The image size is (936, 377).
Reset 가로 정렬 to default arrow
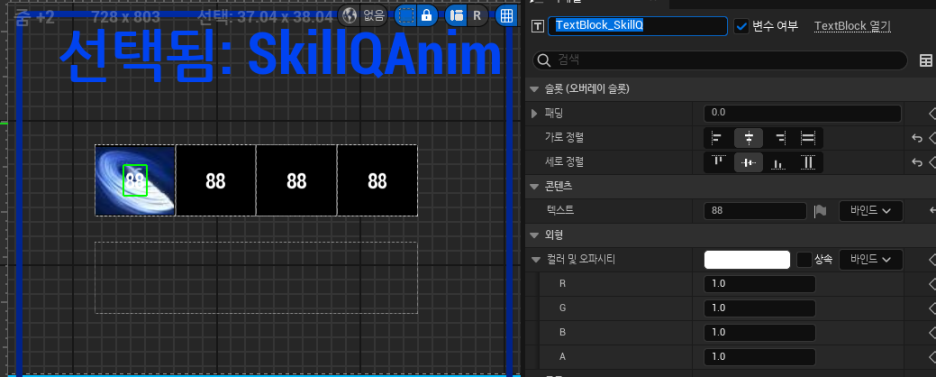(917, 138)
